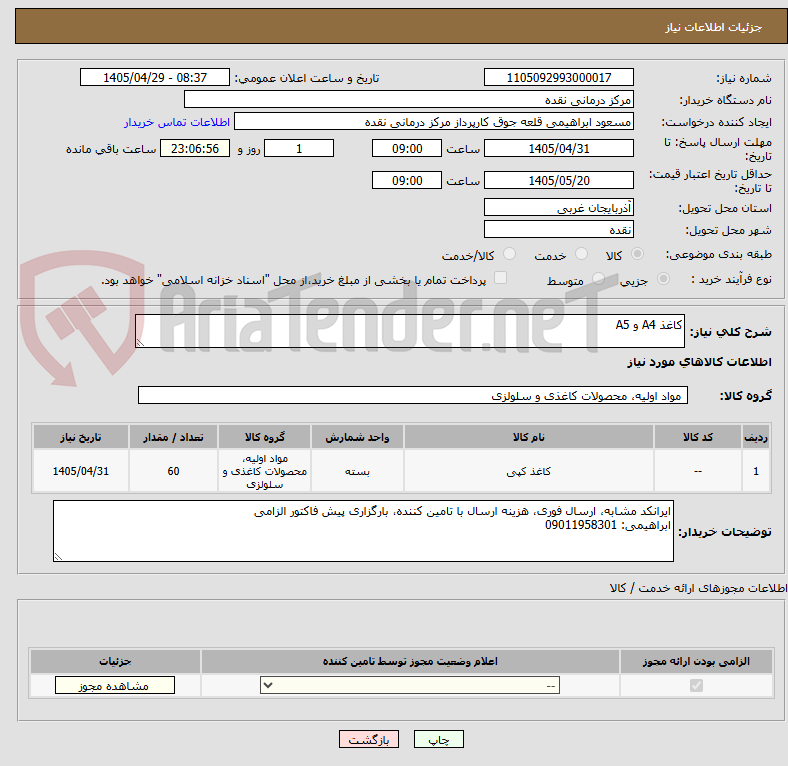Select the متوسط purchase type radio
This screenshot has height=766, width=788.
click(x=598, y=278)
